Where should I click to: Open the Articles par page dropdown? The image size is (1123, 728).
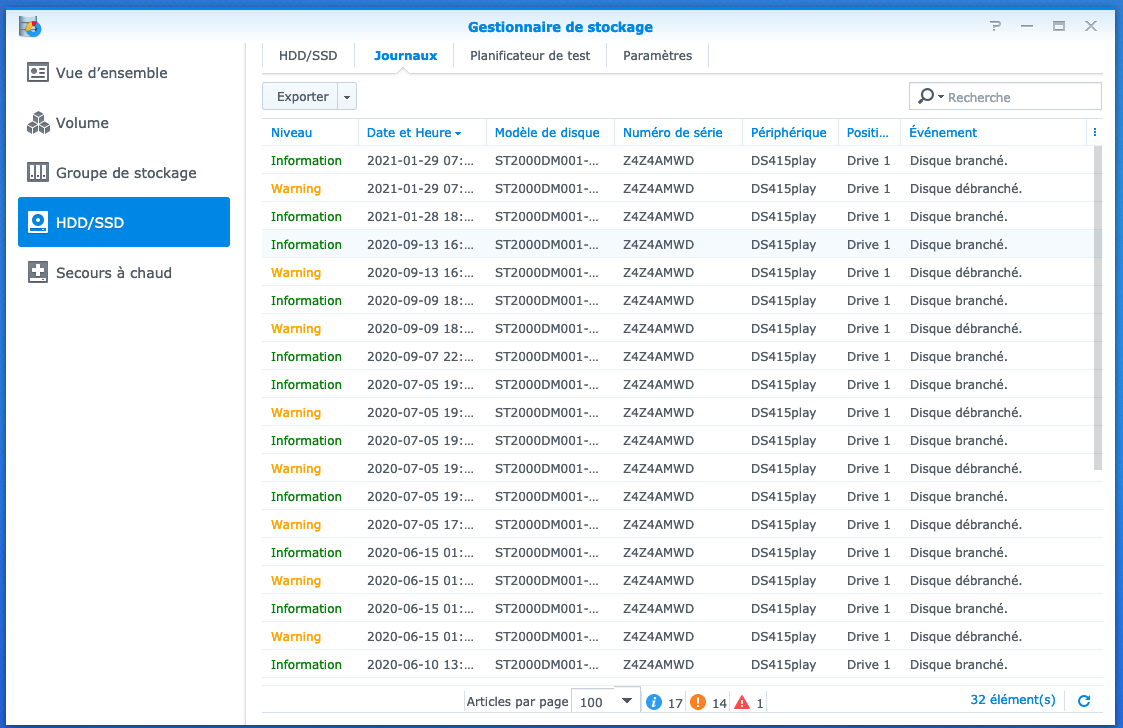[627, 701]
